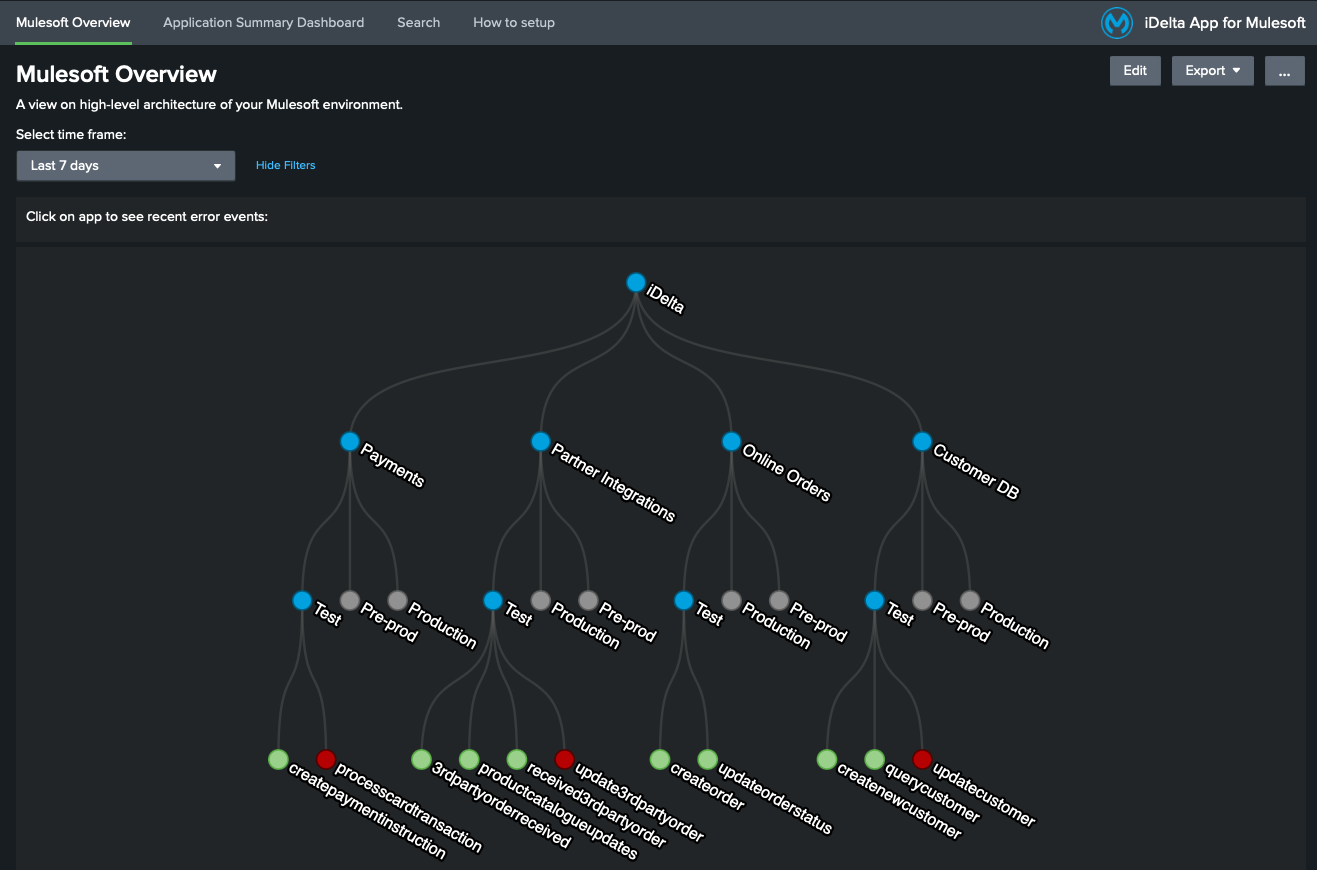Click the Online Orders node
1317x870 pixels.
coord(731,441)
